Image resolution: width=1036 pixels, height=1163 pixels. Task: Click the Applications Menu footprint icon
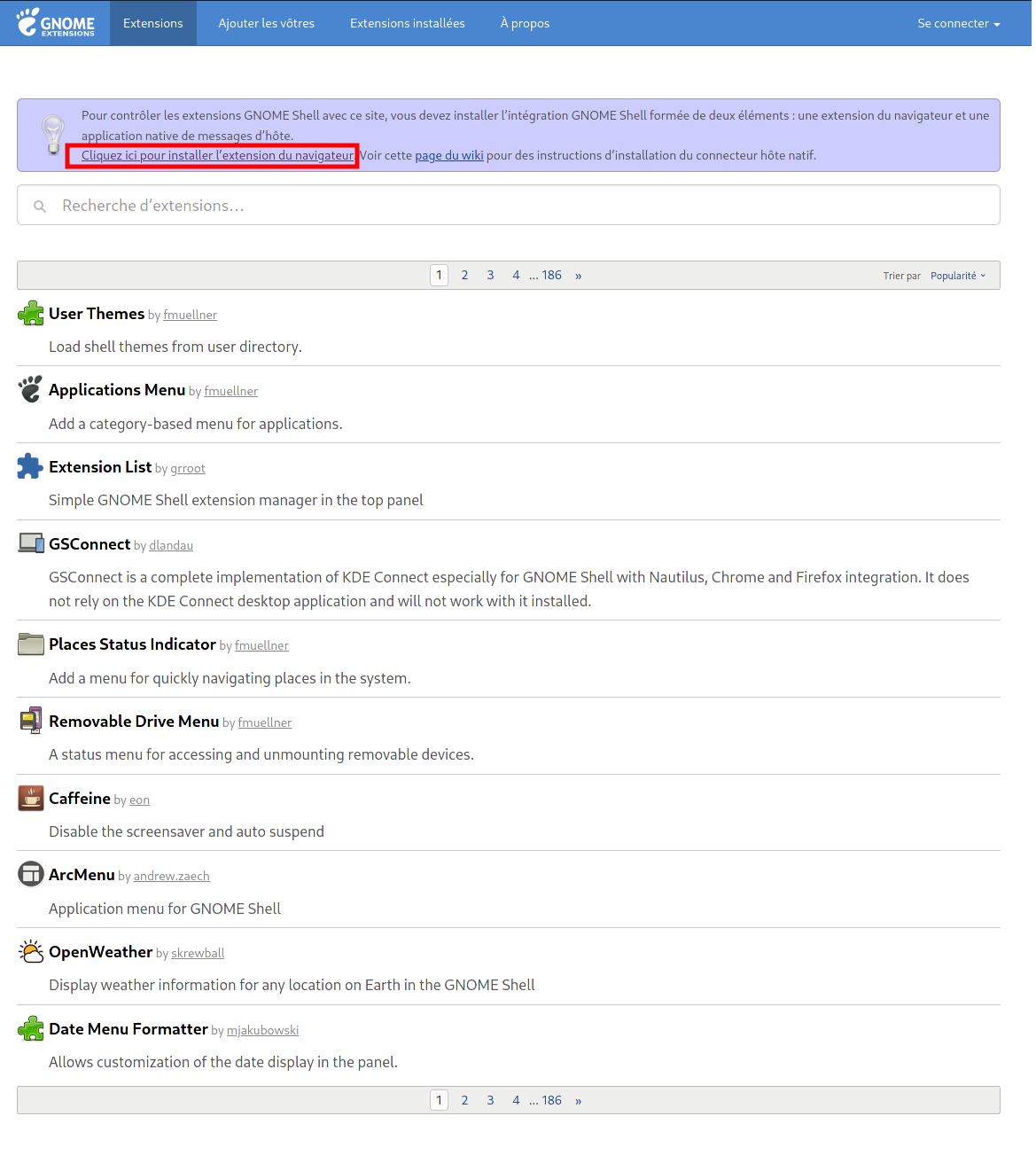[31, 390]
